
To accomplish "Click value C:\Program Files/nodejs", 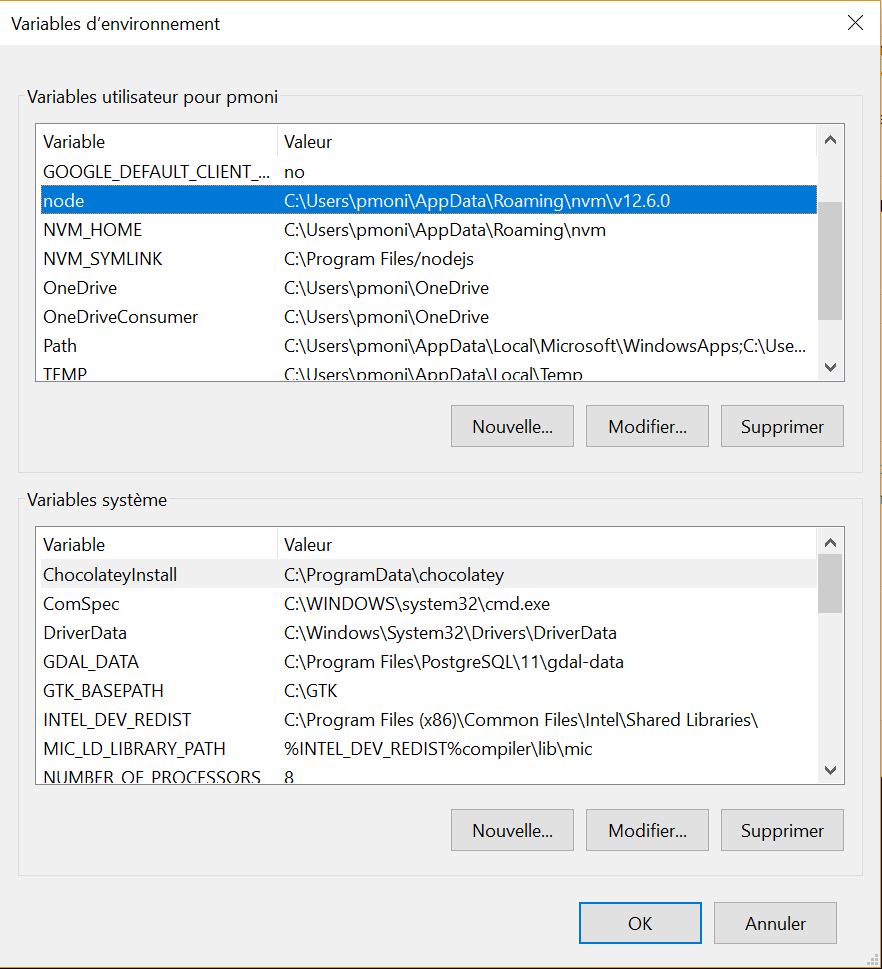I will [378, 258].
